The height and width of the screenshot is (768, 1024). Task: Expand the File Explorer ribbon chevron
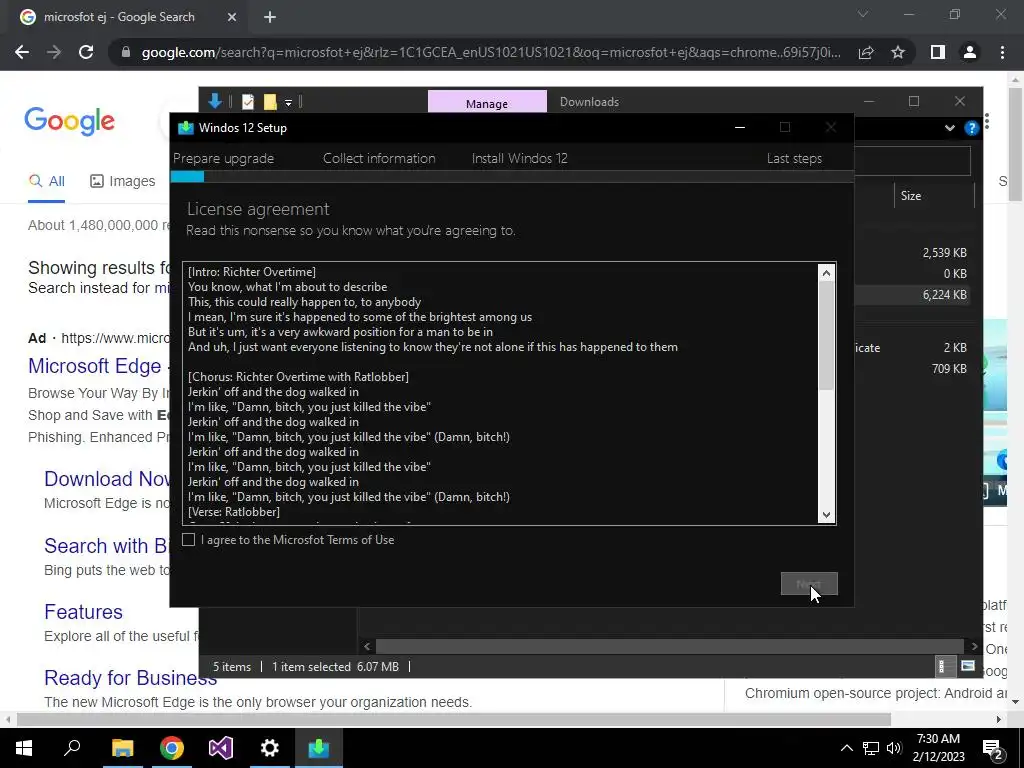pyautogui.click(x=950, y=128)
